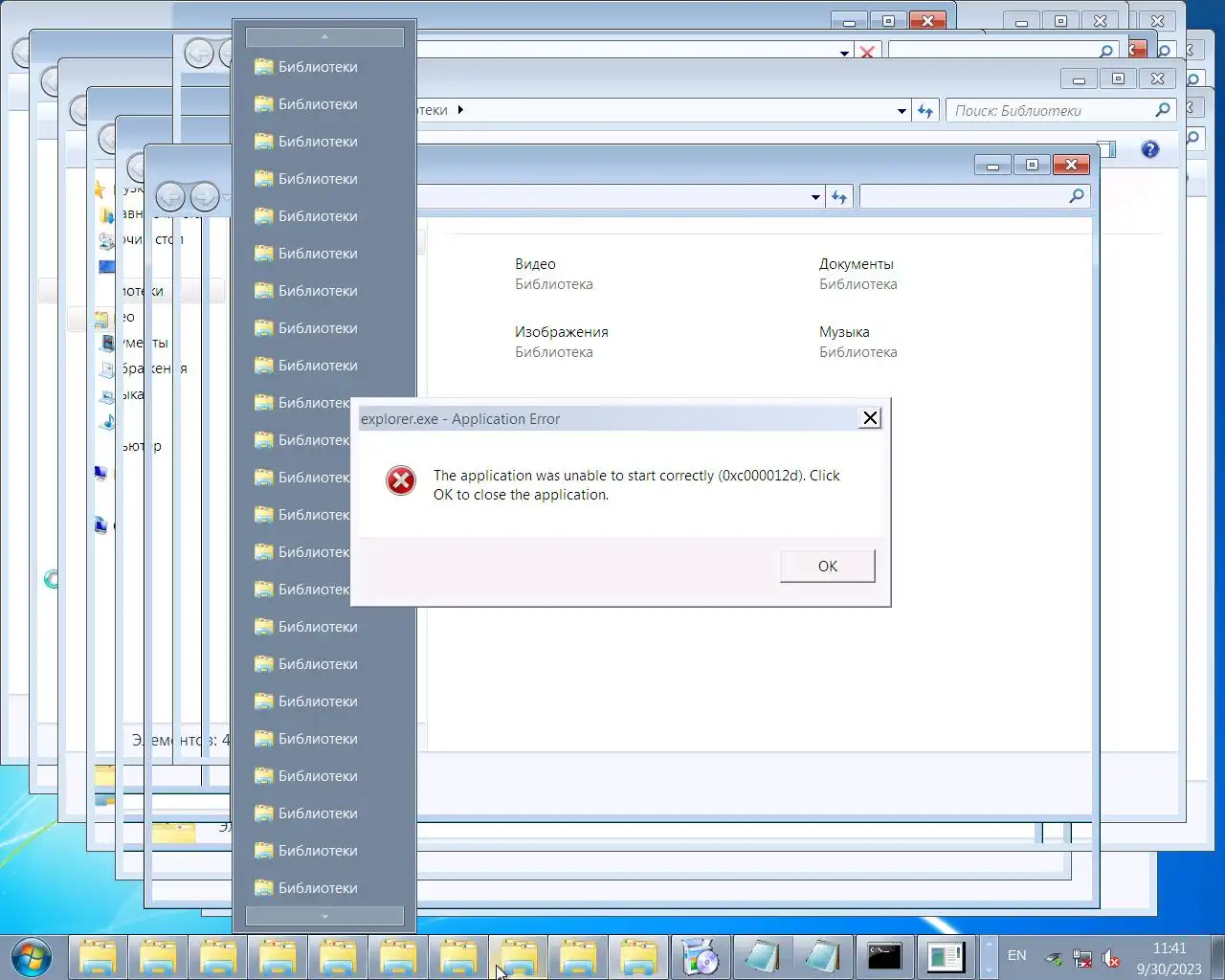Open address bar dropdown in front Explorer window
Image resolution: width=1225 pixels, height=980 pixels.
[x=815, y=197]
